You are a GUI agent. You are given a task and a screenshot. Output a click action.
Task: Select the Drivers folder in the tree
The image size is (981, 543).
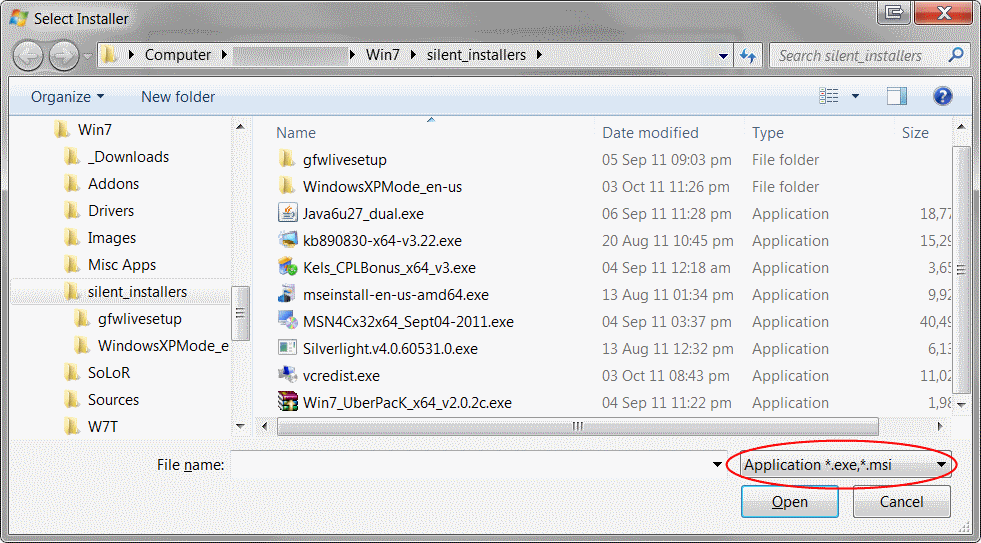point(111,211)
